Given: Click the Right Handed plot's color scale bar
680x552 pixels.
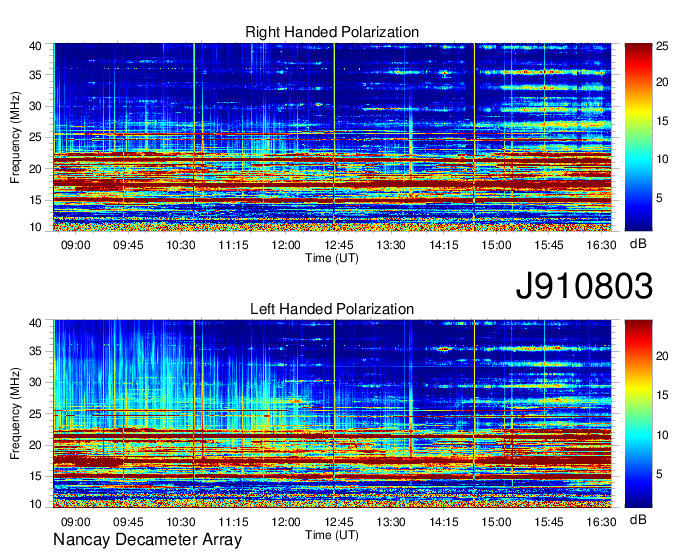Looking at the screenshot, I should (638, 137).
